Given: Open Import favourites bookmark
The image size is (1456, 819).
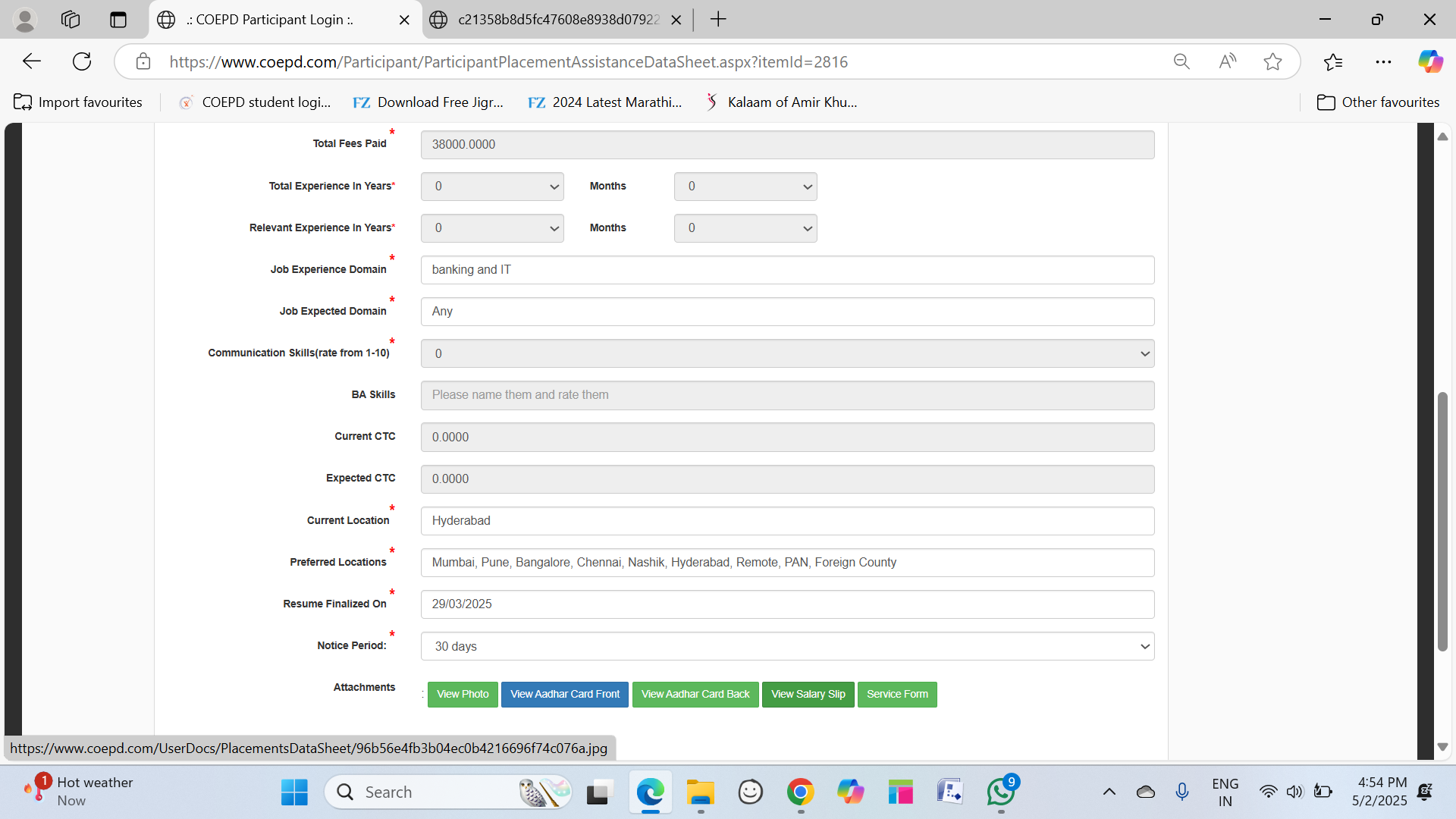Looking at the screenshot, I should [x=78, y=102].
